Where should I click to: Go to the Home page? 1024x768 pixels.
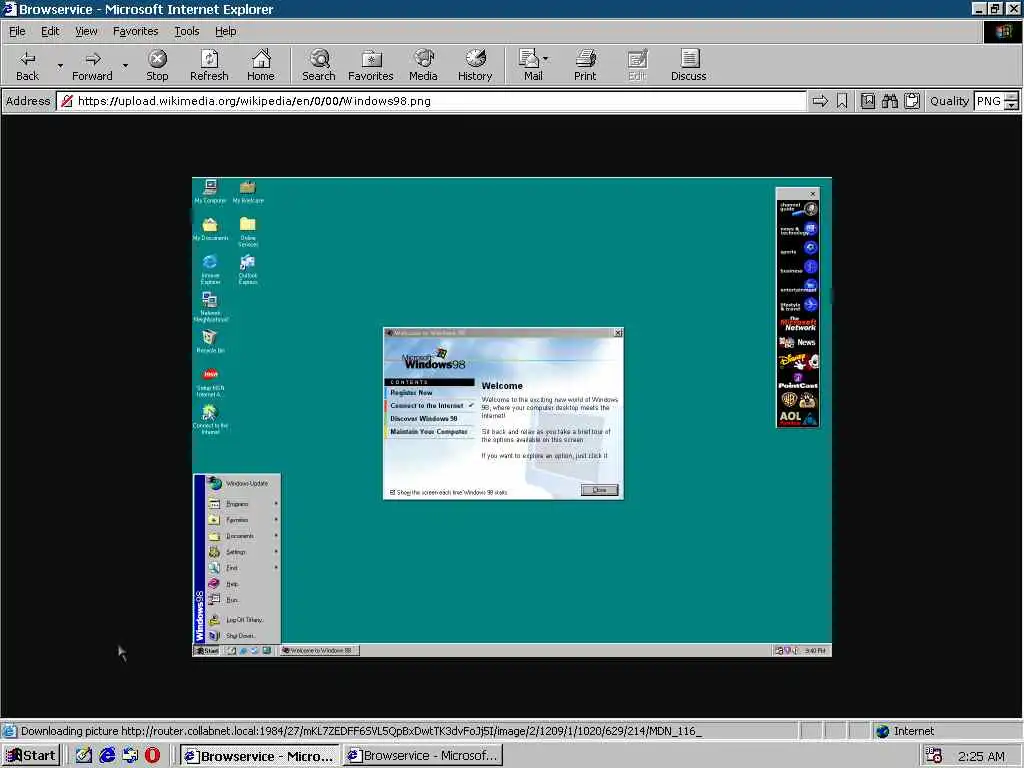261,65
